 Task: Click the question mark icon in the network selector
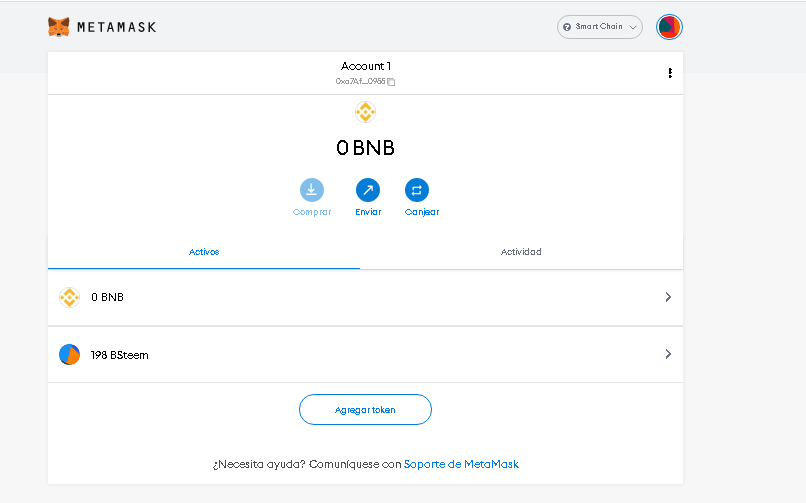[567, 27]
